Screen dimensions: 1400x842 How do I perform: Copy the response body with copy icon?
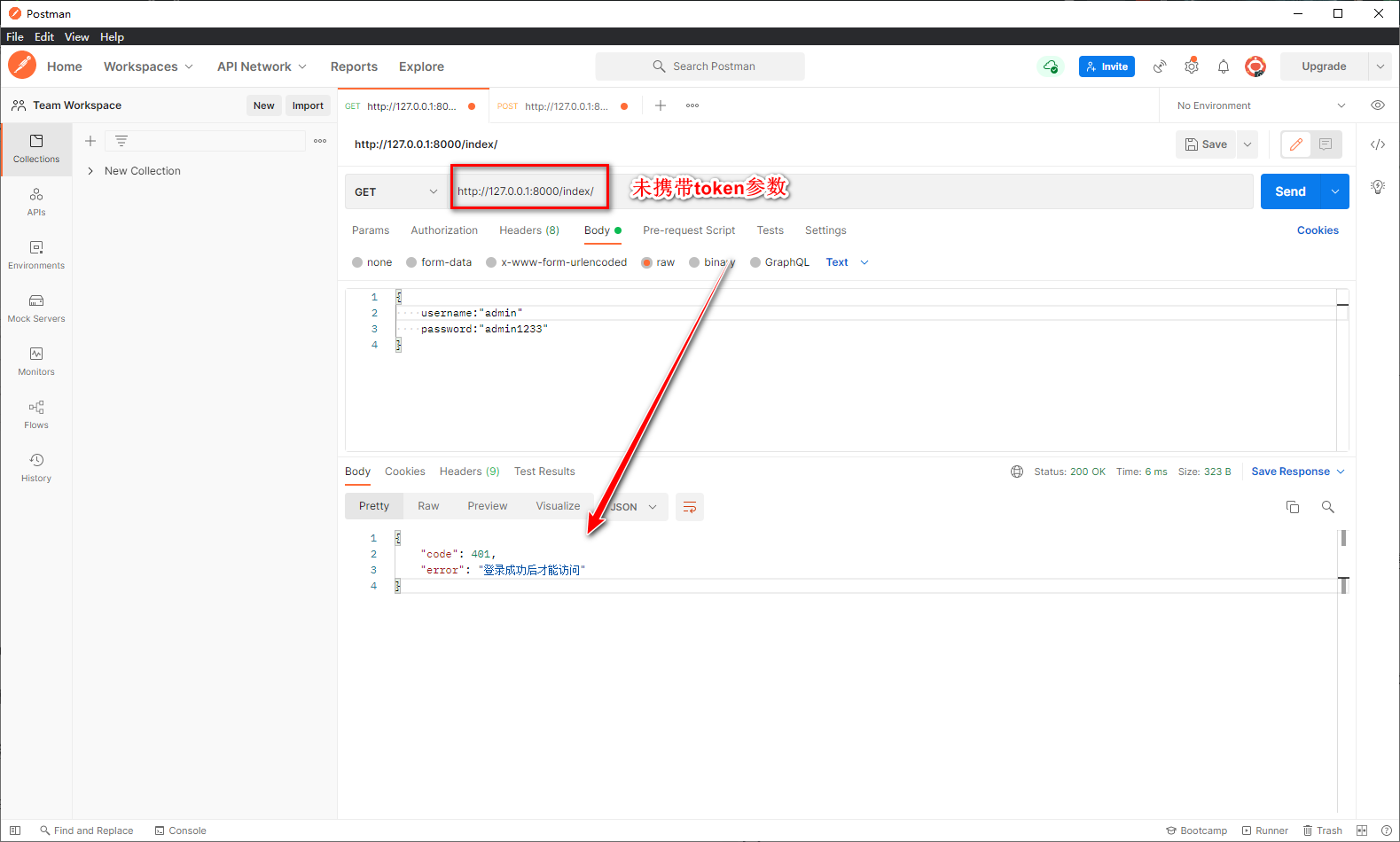tap(1293, 507)
